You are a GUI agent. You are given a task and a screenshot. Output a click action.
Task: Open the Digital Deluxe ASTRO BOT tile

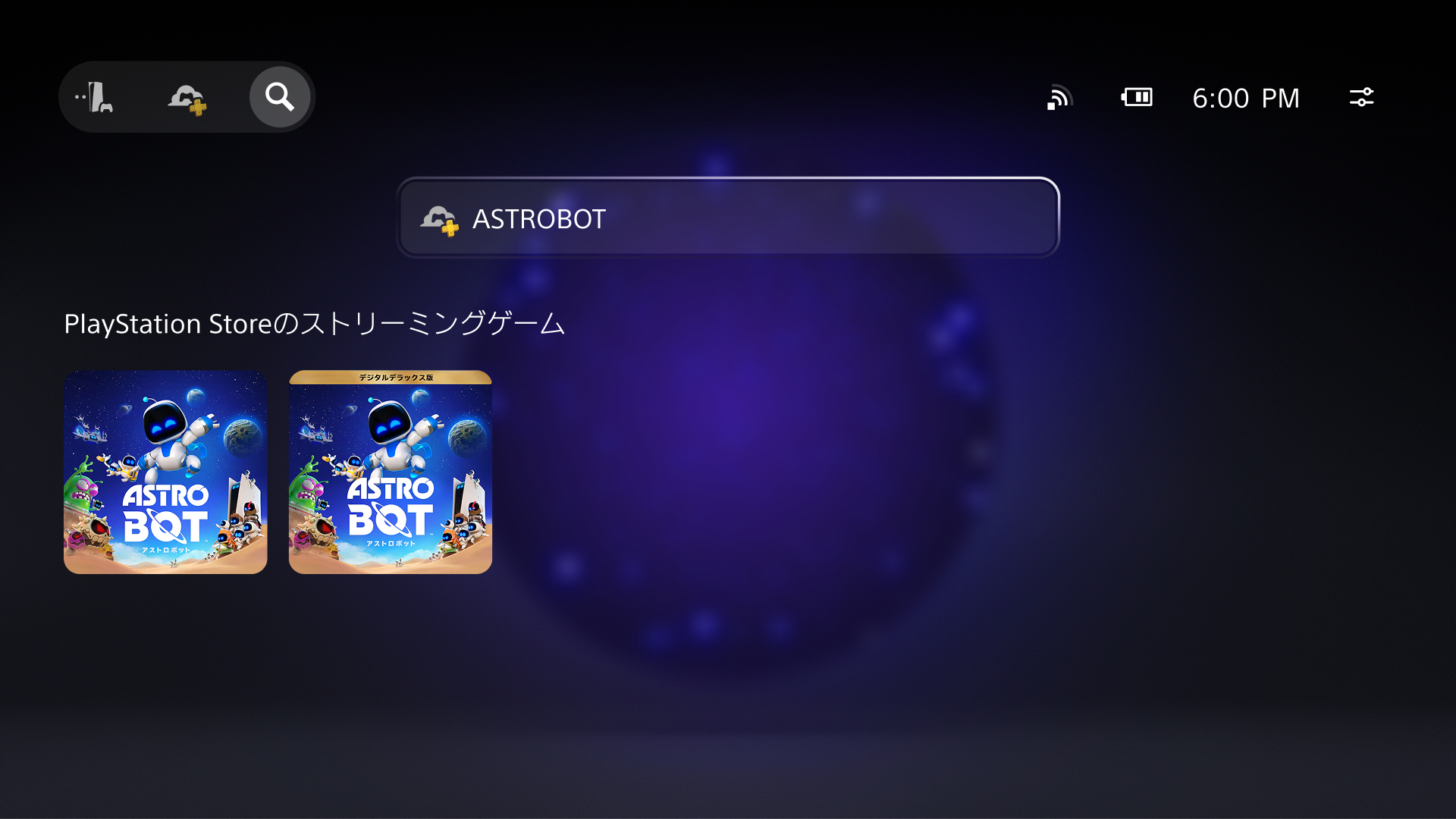(391, 472)
